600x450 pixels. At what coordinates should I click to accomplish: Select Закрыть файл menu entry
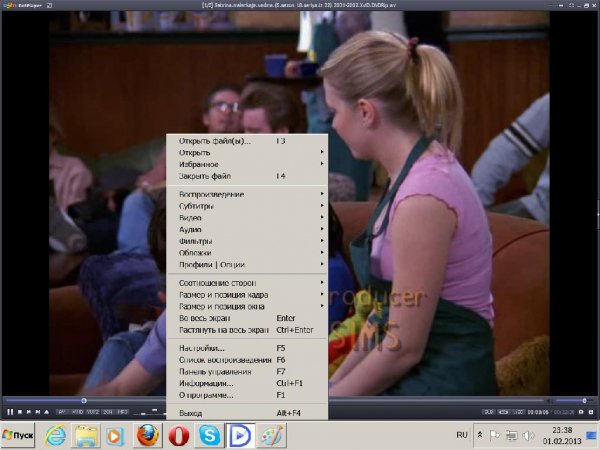[247, 176]
